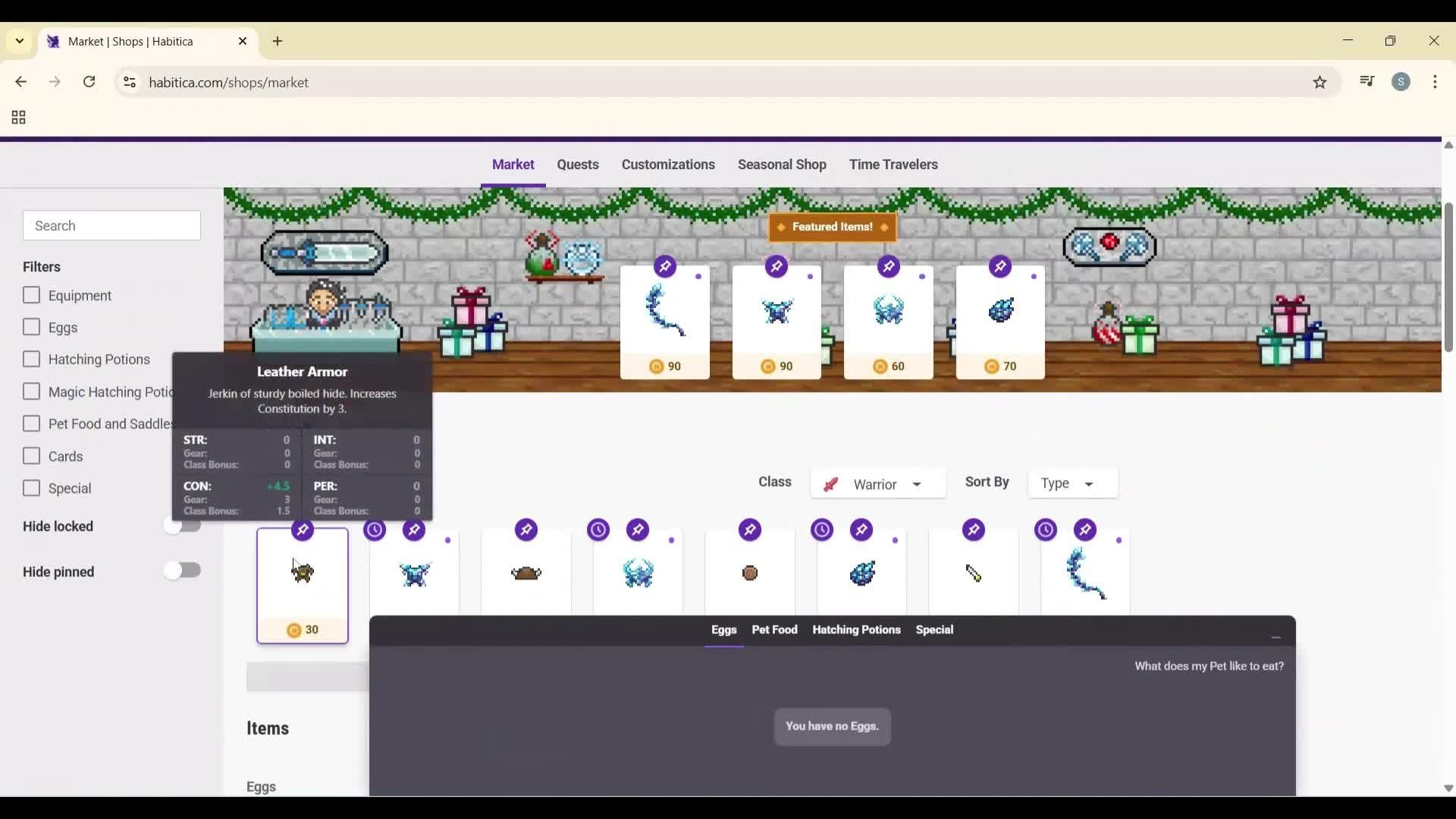Click the pin icon on the rightmost blue potion item
The width and height of the screenshot is (1456, 819).
(x=1085, y=530)
